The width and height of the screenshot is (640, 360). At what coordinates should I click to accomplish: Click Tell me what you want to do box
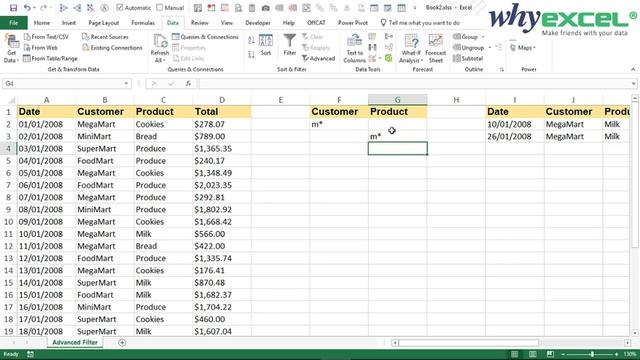pyautogui.click(x=420, y=23)
